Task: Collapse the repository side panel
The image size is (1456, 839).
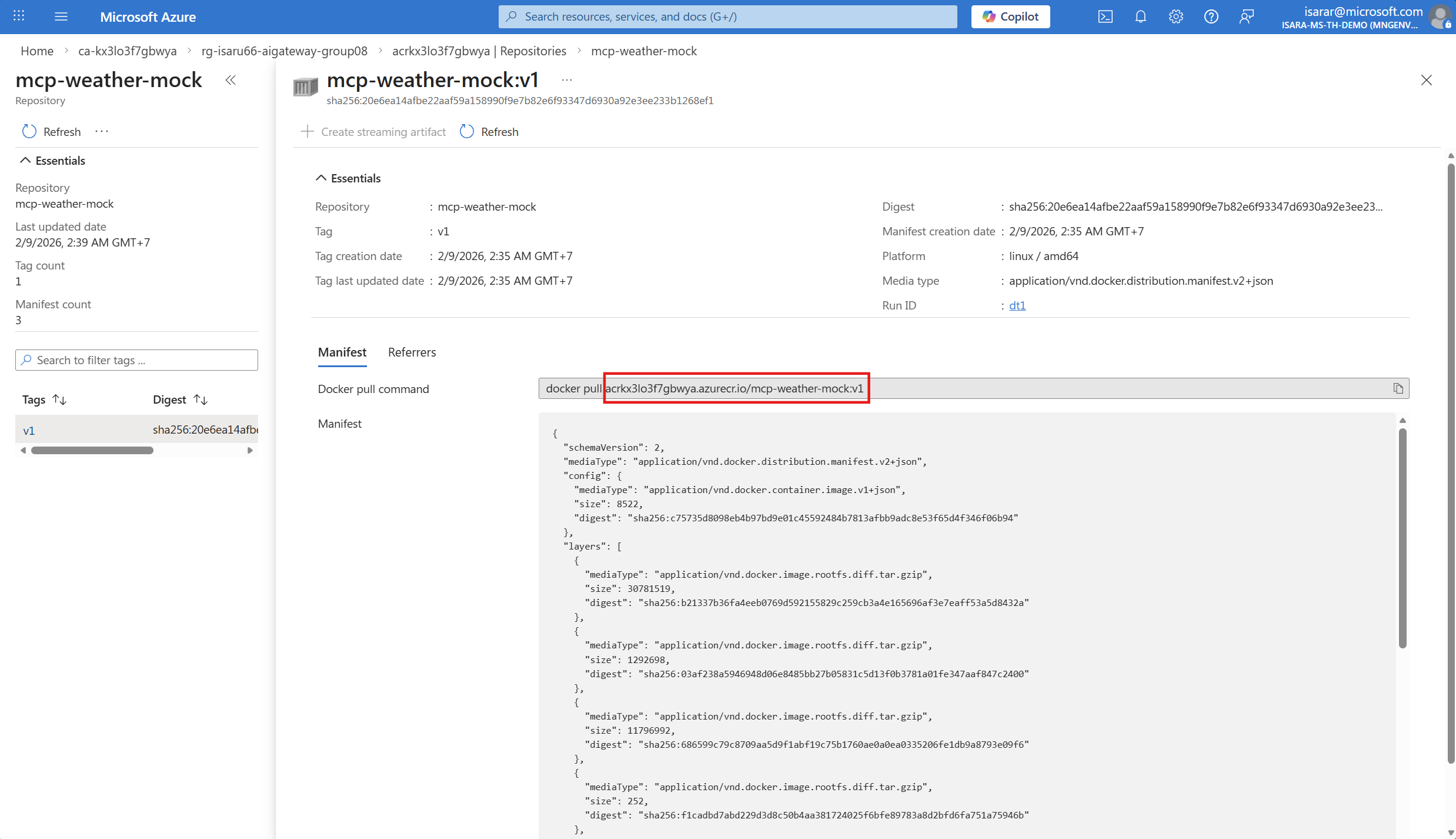Action: (231, 80)
